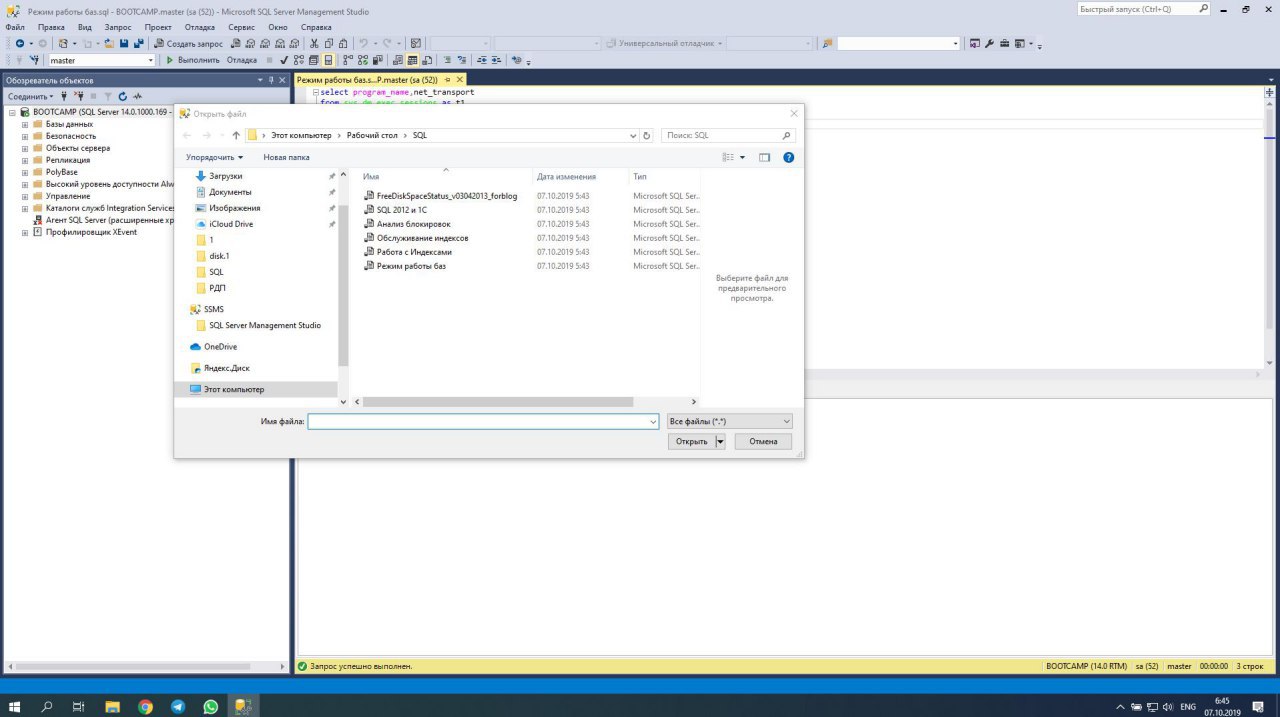Click the Save All icon in SSMS toolbar
This screenshot has width=1280, height=717.
point(138,43)
